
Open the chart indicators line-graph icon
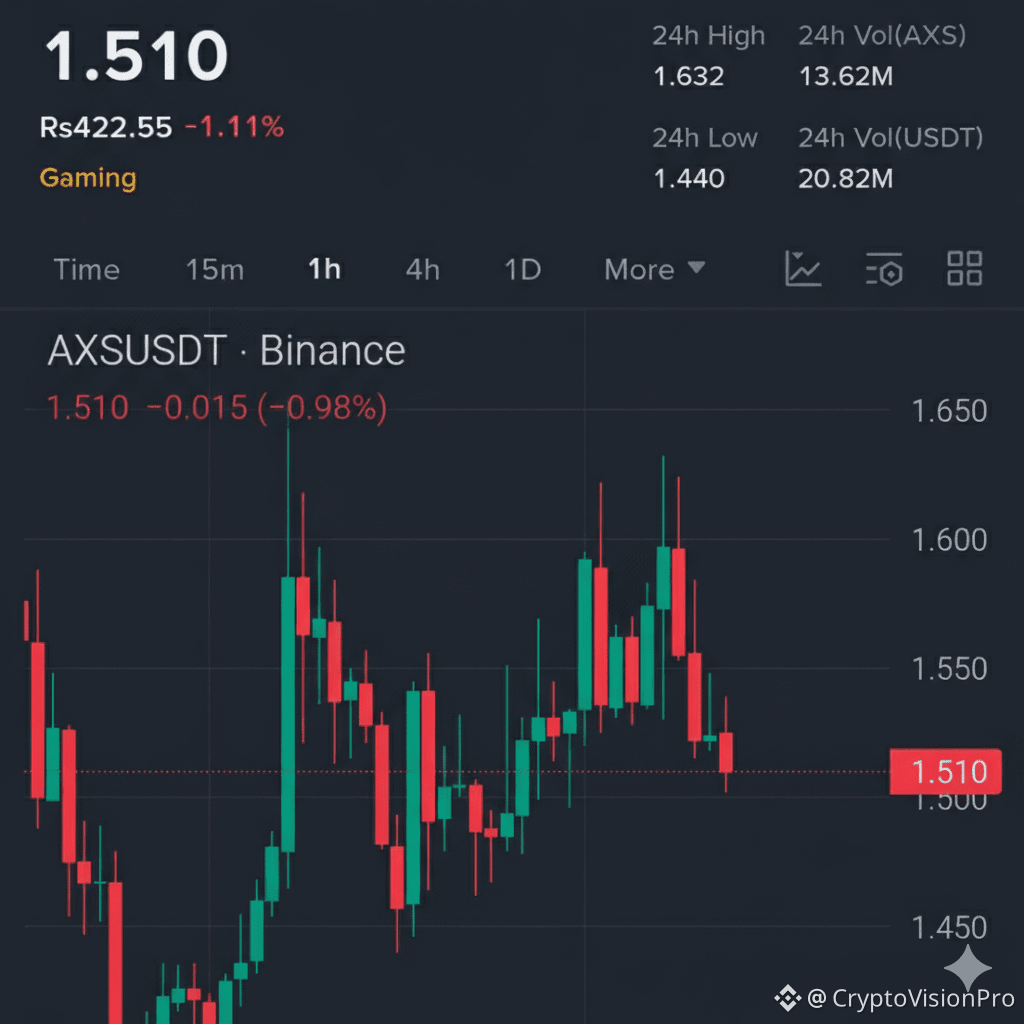pos(803,268)
